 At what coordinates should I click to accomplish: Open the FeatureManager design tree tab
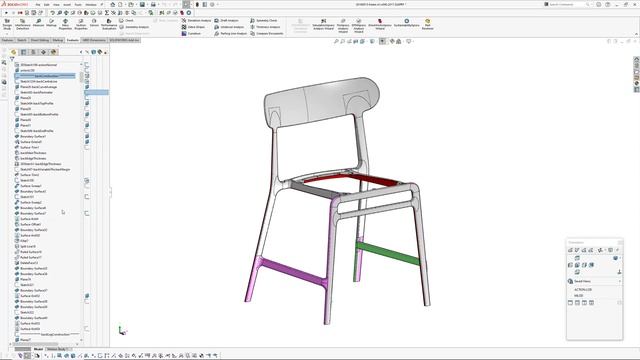[x=13, y=52]
